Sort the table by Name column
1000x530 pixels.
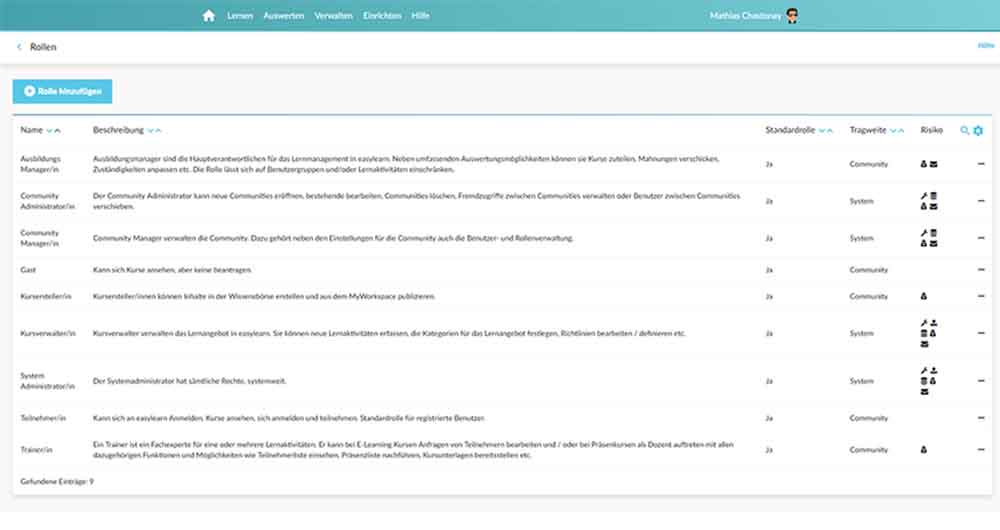pos(53,131)
